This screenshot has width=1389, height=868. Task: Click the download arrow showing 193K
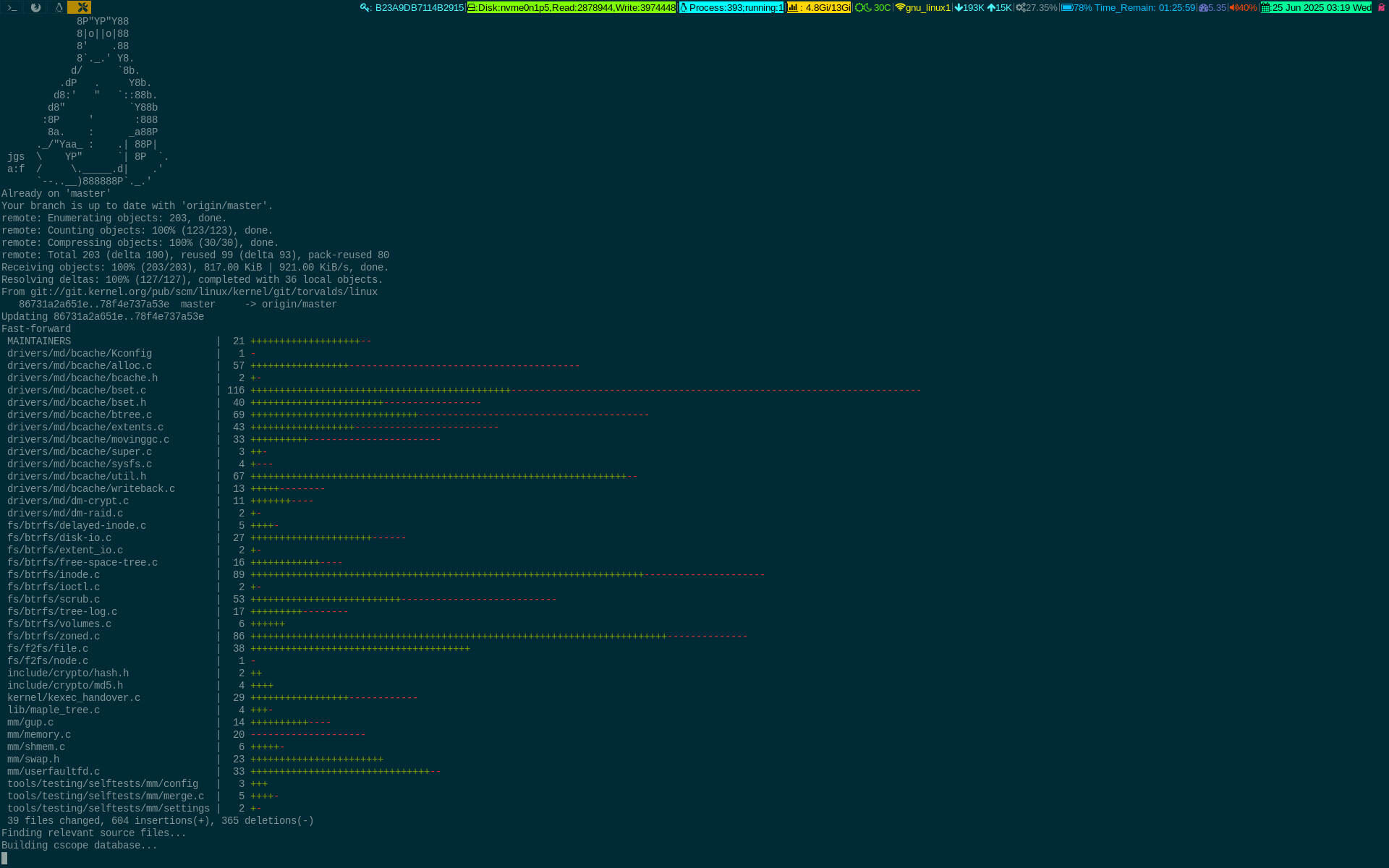(959, 8)
